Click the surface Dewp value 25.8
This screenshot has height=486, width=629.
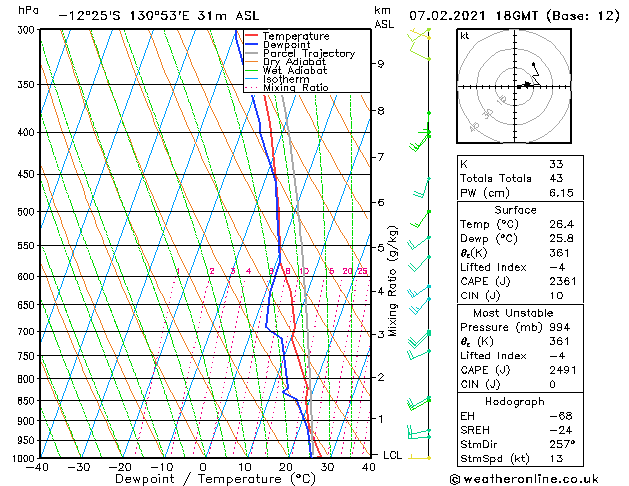point(561,239)
